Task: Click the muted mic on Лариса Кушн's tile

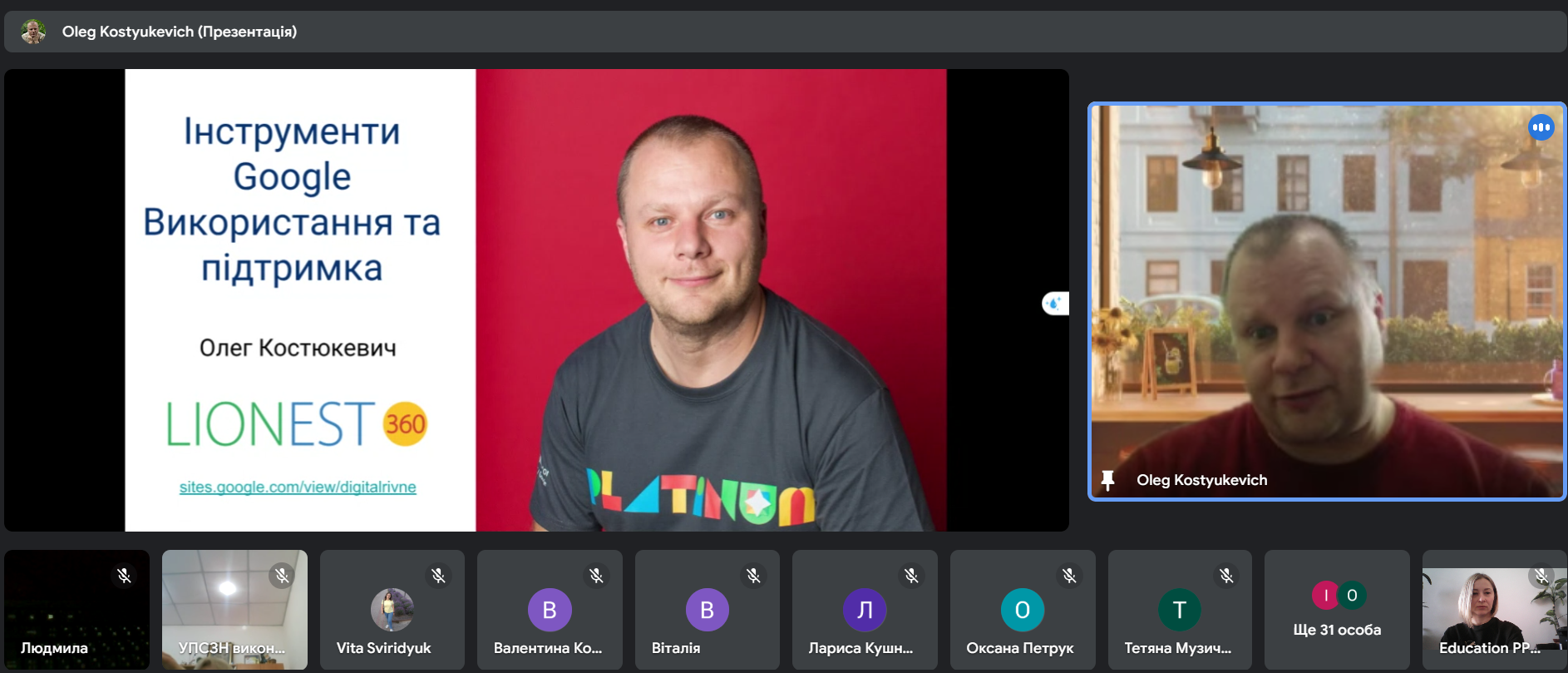Action: pos(911,576)
